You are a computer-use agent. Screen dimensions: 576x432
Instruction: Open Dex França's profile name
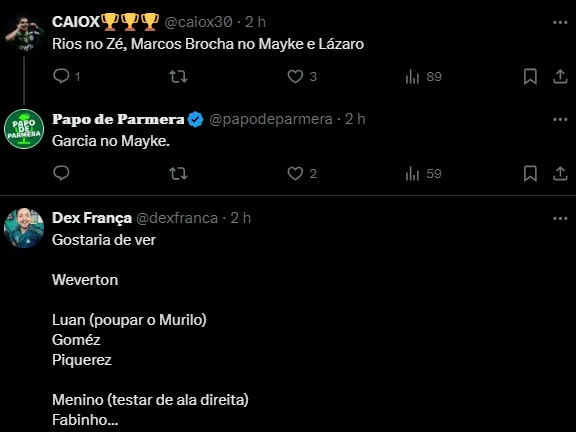point(92,218)
